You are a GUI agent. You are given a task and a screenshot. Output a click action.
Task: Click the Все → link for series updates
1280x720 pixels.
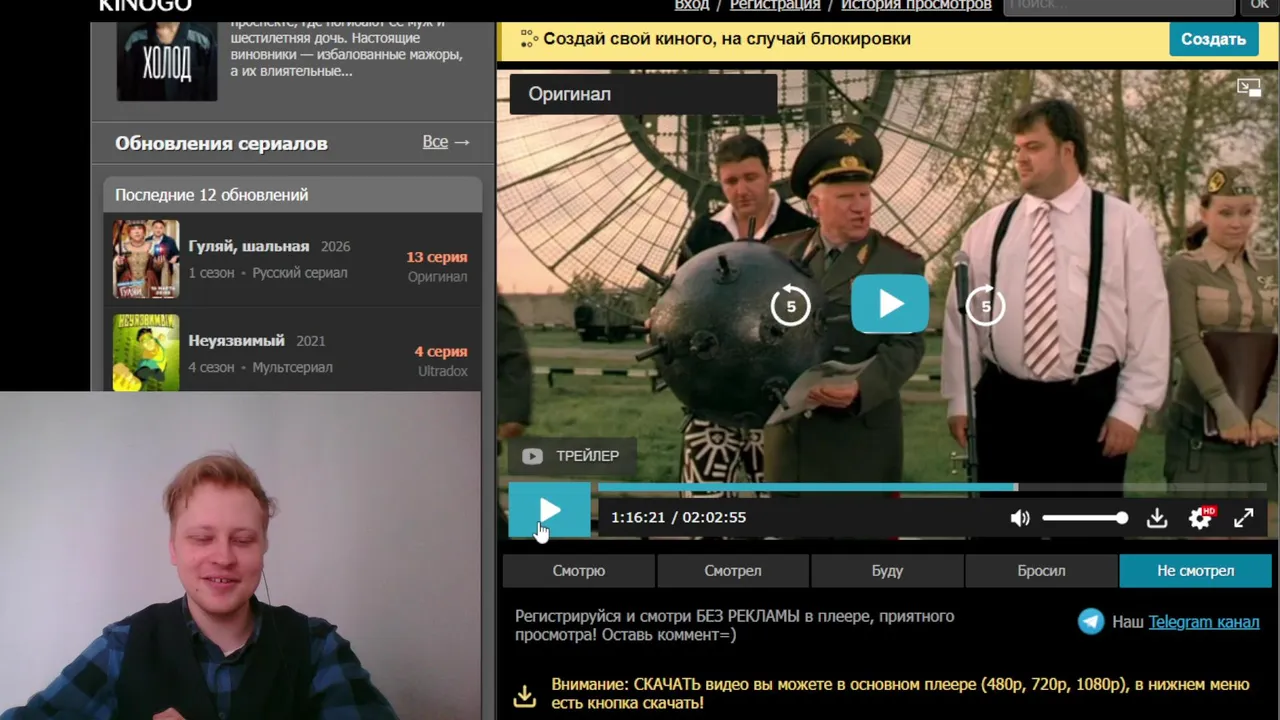(446, 142)
